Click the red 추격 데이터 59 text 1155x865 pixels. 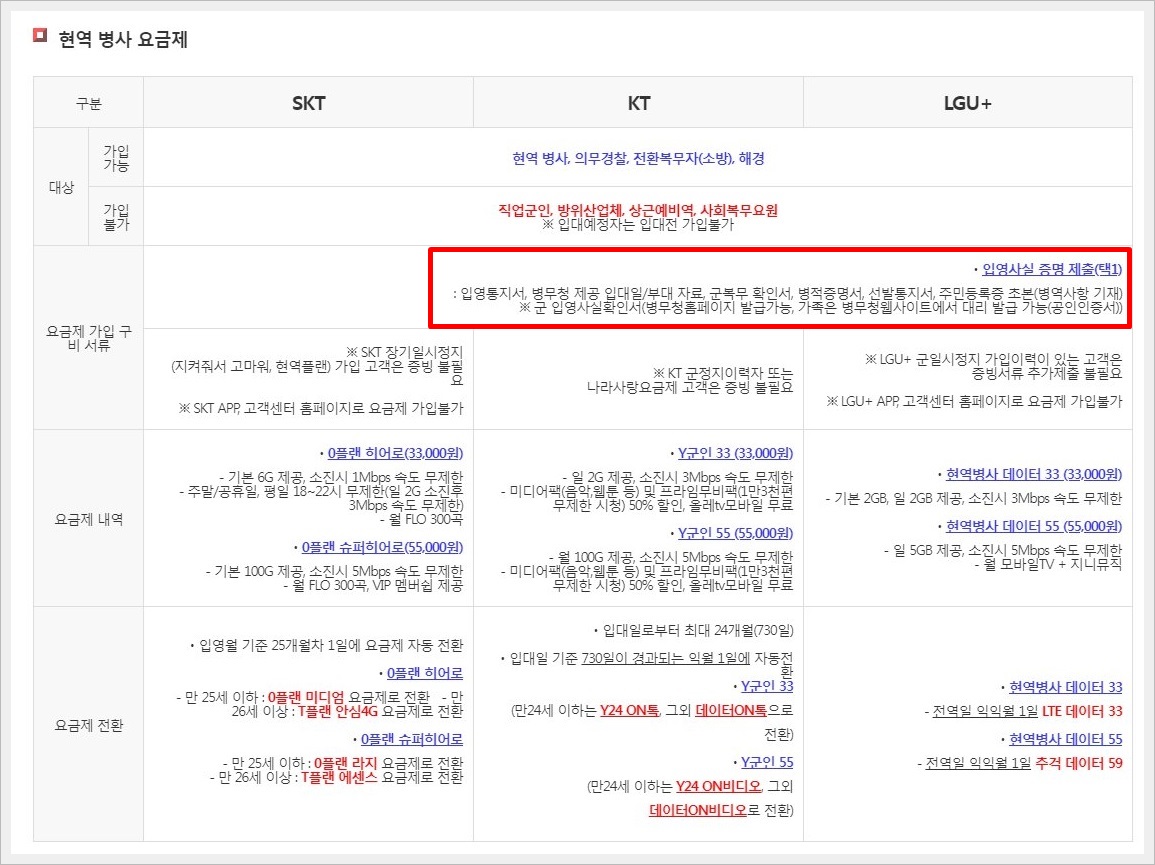(1079, 763)
